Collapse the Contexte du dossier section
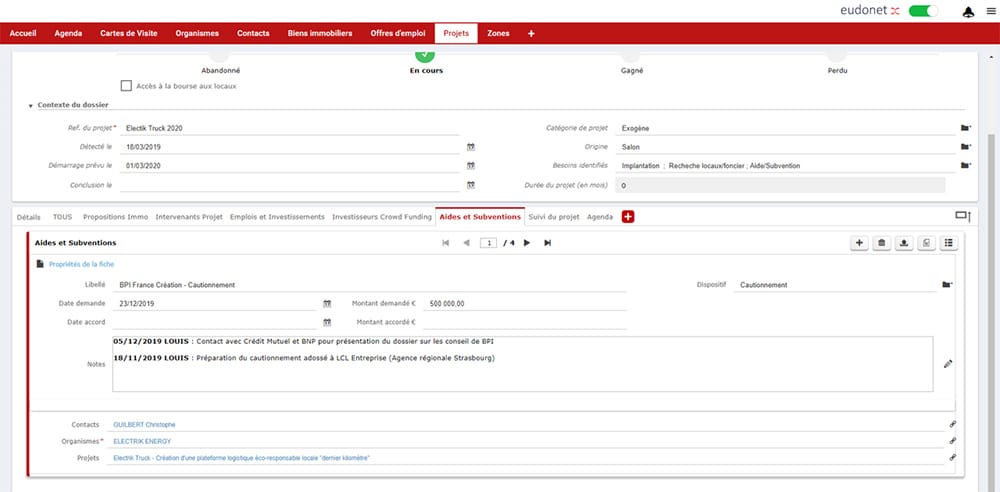The width and height of the screenshot is (1000, 492). pyautogui.click(x=31, y=105)
